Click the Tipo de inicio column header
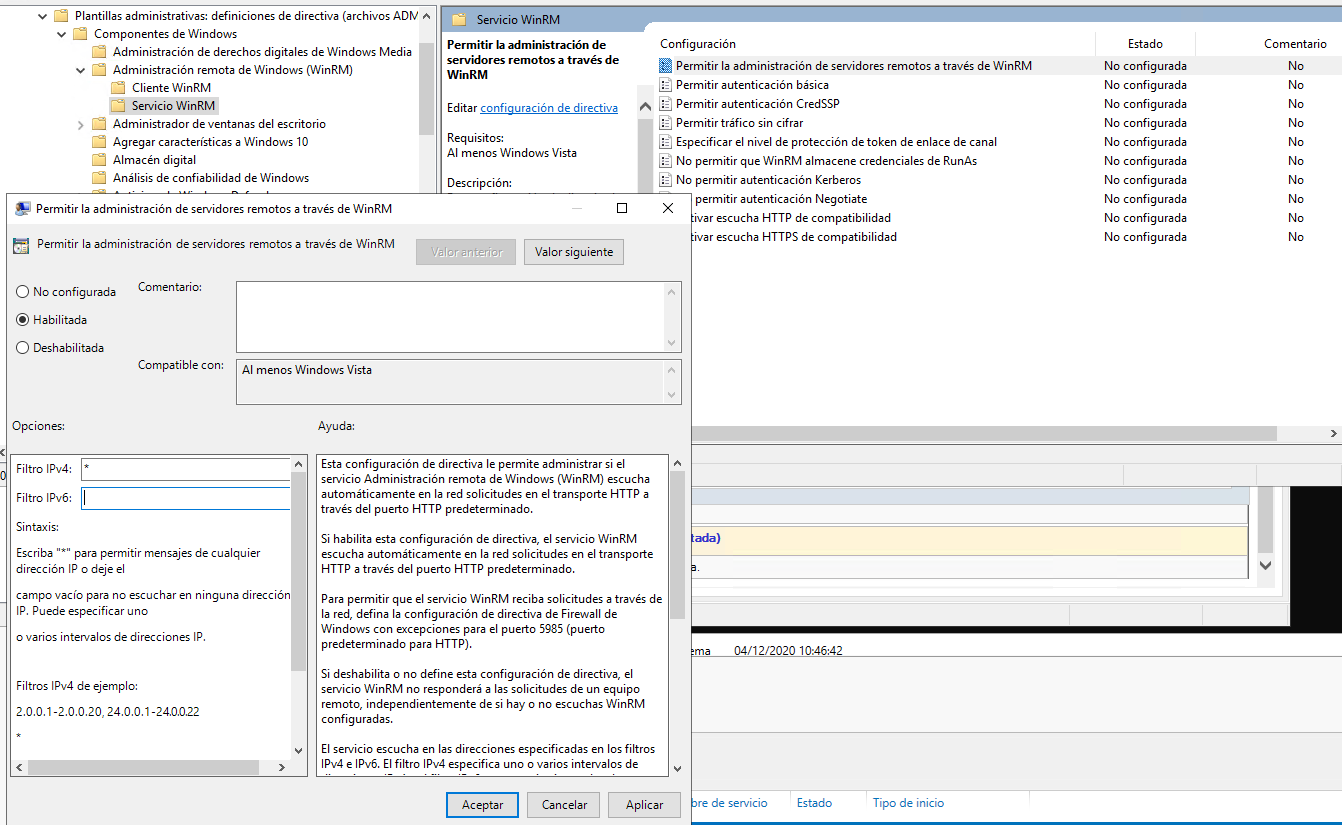Viewport: 1342px width, 825px height. tap(907, 803)
